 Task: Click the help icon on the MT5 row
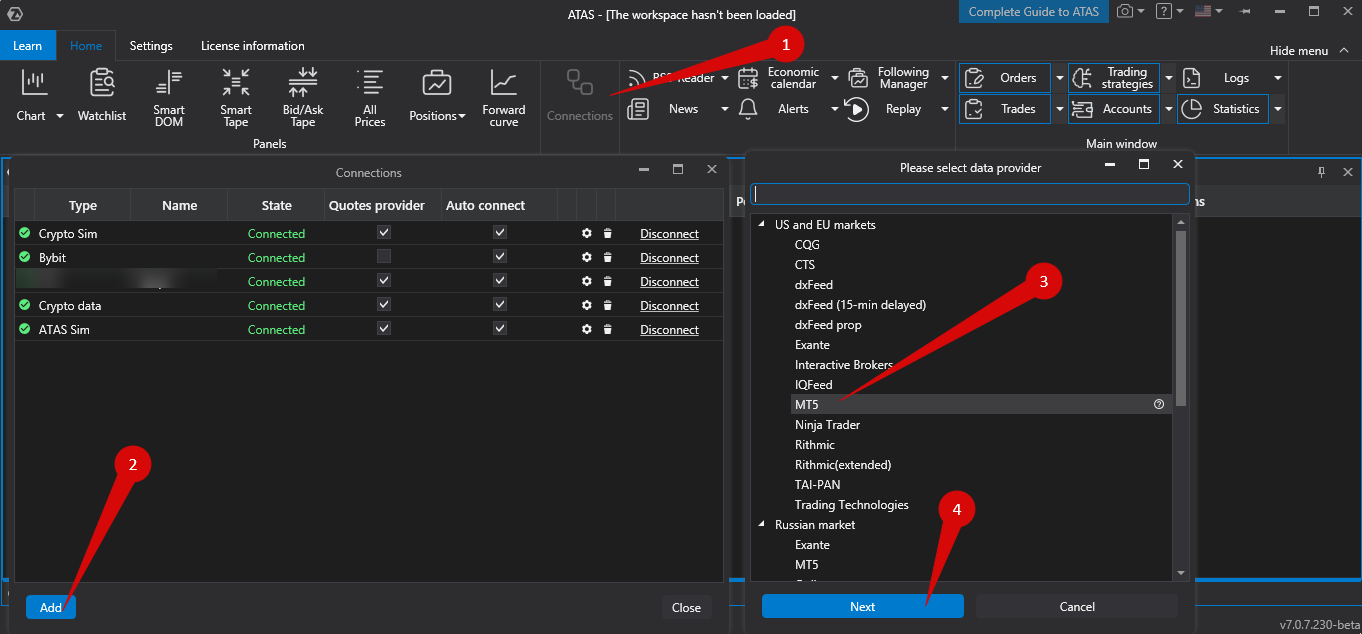1159,405
